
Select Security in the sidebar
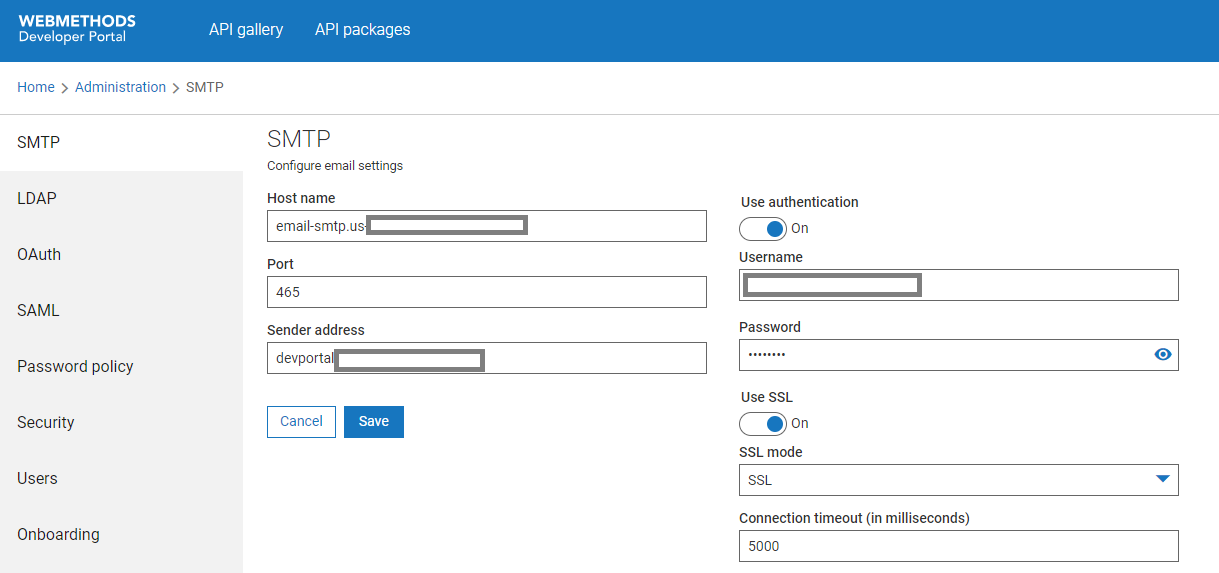tap(46, 423)
